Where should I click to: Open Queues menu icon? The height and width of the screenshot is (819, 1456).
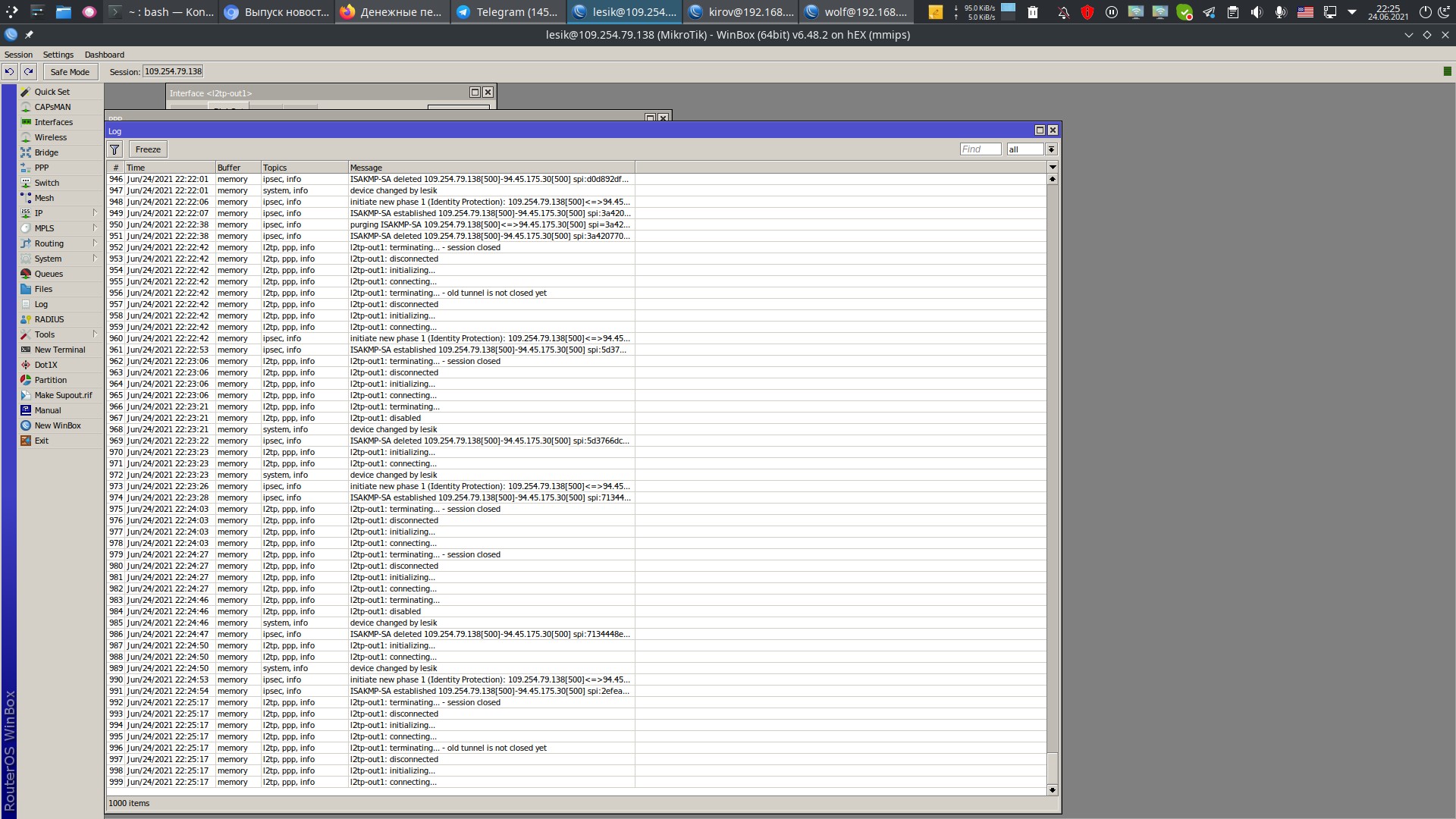26,274
